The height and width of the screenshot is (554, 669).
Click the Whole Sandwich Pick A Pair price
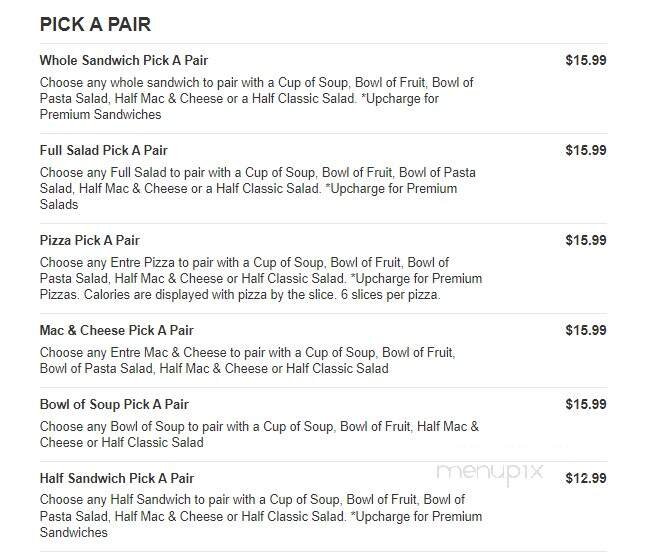[x=585, y=61]
